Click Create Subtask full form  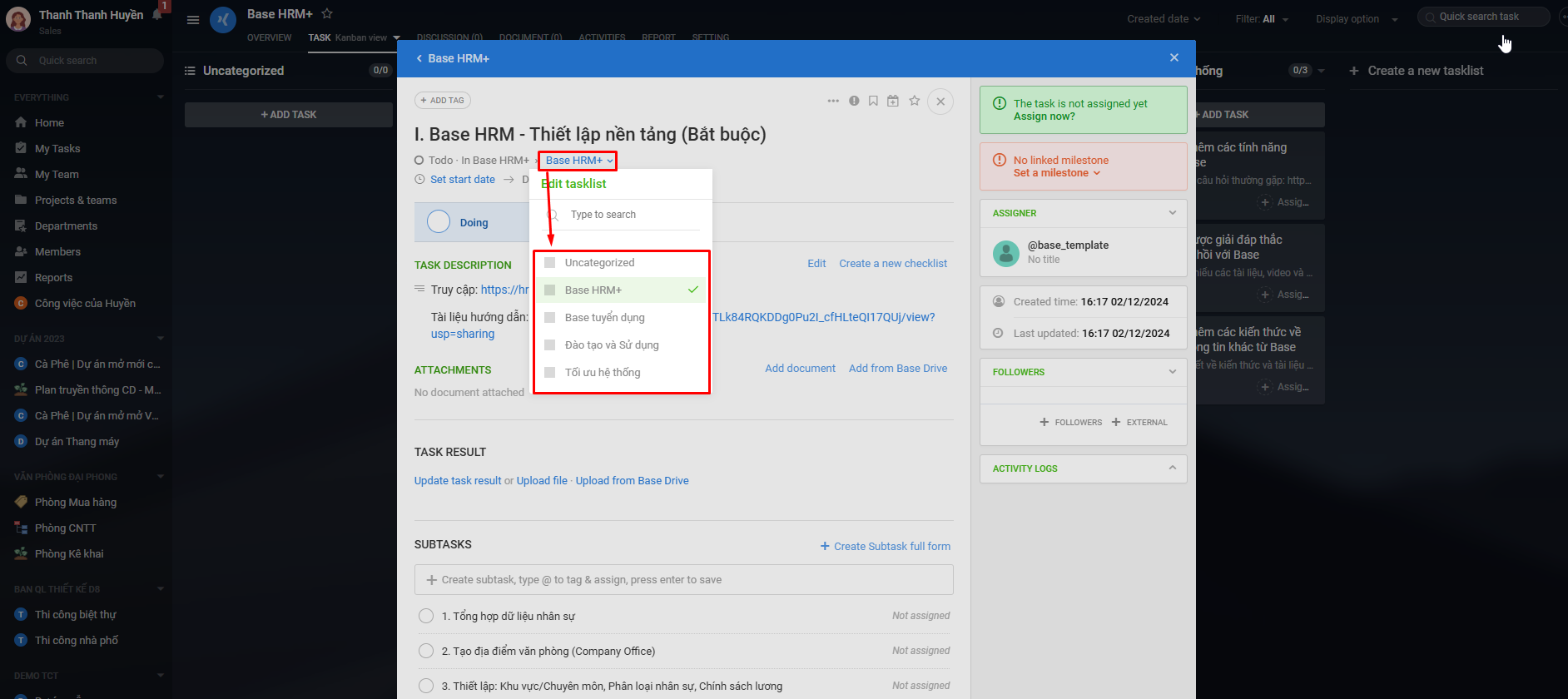[886, 547]
